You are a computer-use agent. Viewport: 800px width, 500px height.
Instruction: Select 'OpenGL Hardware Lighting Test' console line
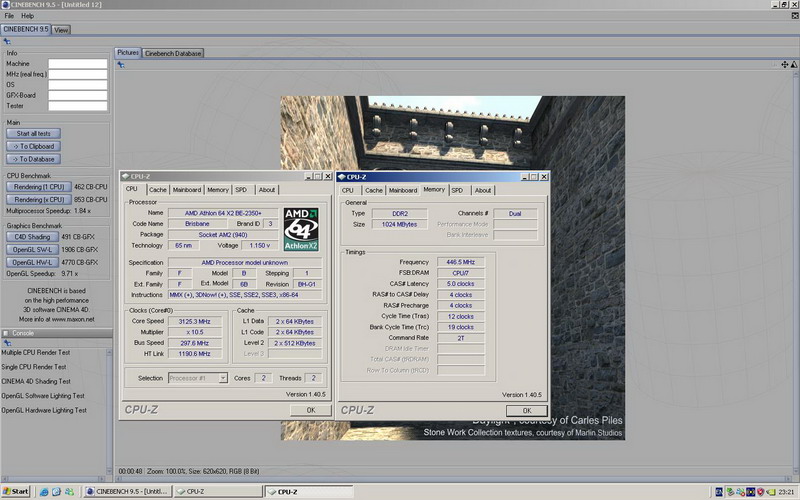(44, 410)
